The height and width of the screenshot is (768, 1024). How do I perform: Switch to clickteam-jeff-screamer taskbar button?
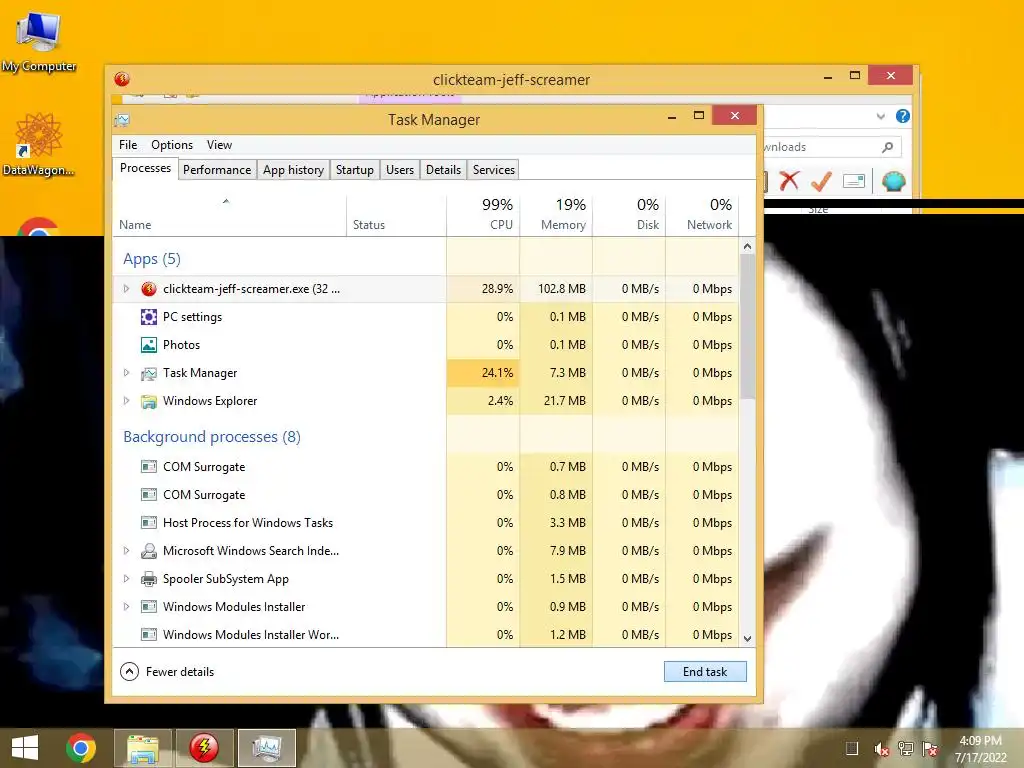(x=204, y=748)
